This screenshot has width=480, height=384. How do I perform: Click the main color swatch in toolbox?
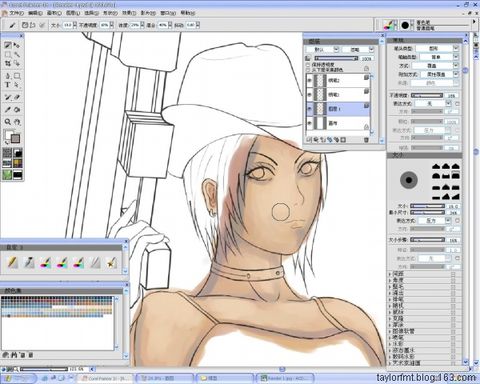click(8, 134)
